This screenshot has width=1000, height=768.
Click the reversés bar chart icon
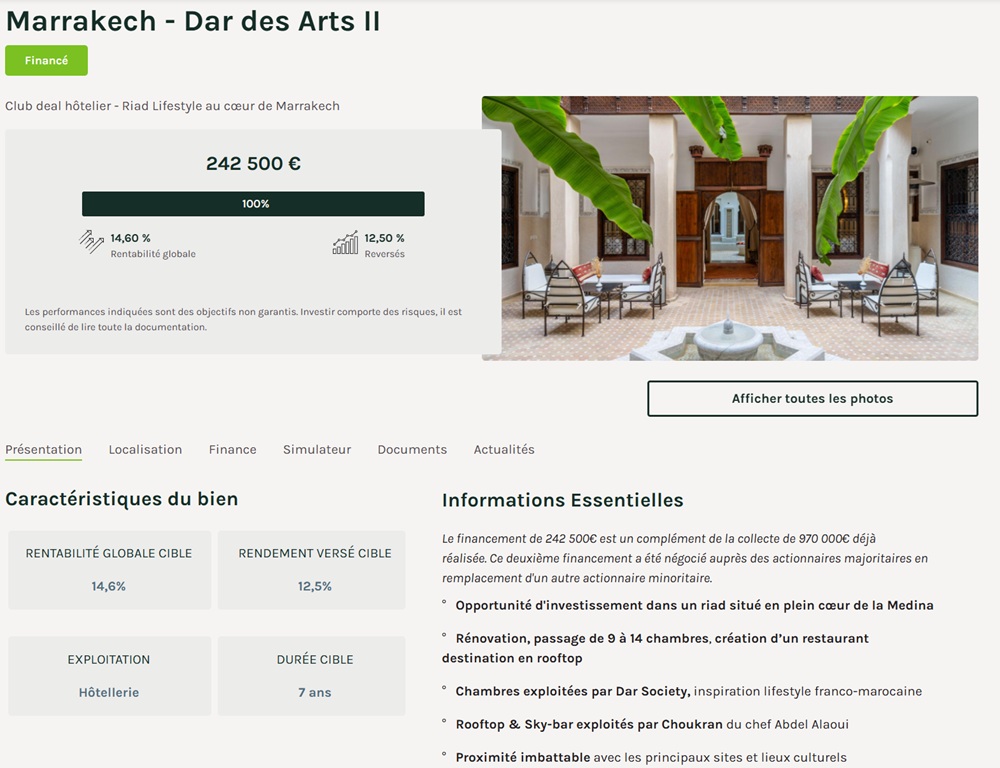click(345, 243)
